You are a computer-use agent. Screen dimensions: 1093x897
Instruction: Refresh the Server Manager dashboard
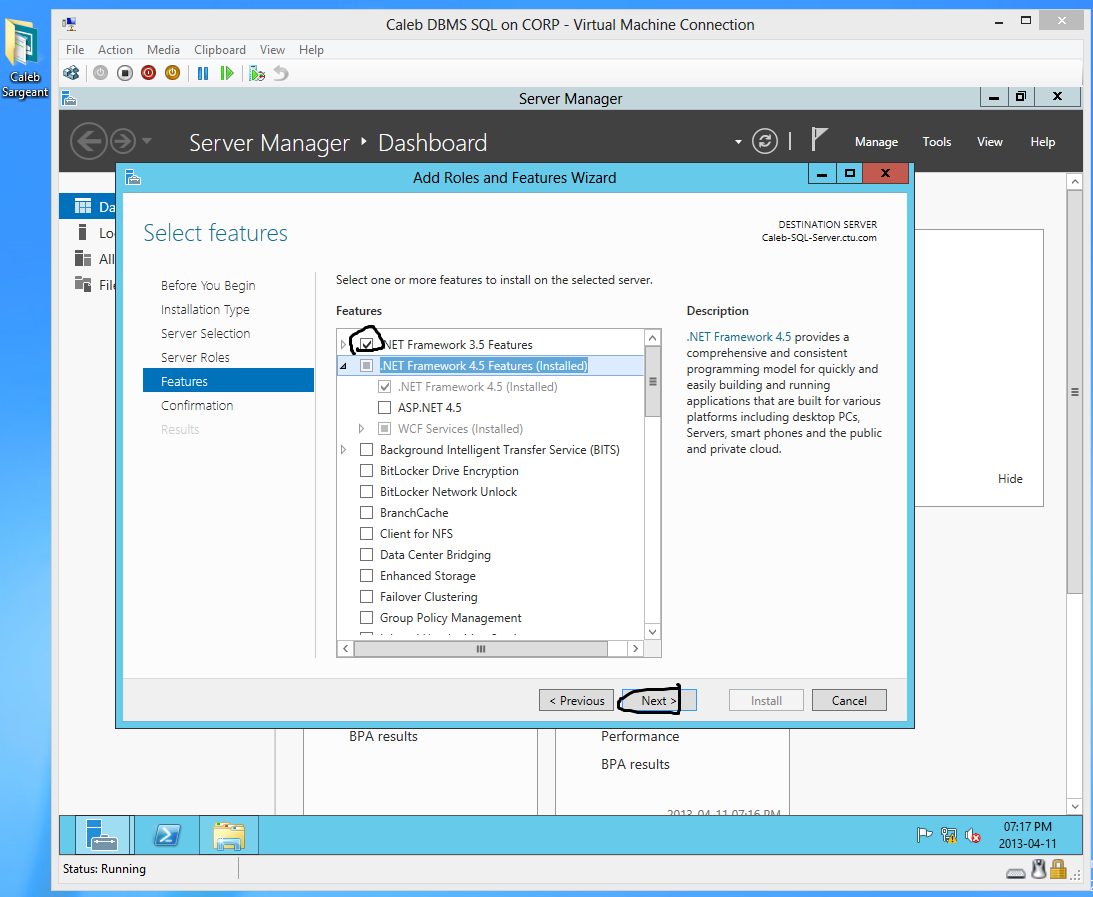(765, 141)
